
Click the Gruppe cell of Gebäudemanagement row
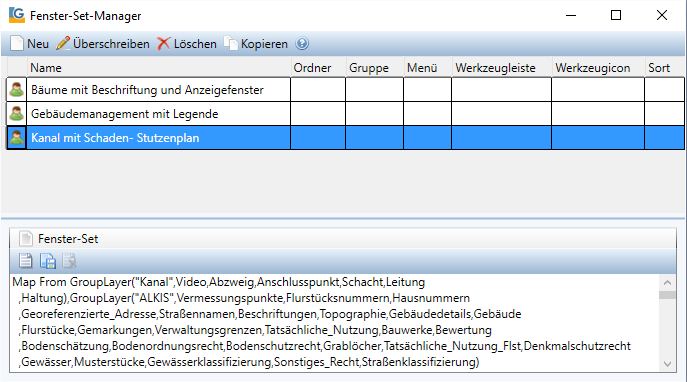[375, 114]
